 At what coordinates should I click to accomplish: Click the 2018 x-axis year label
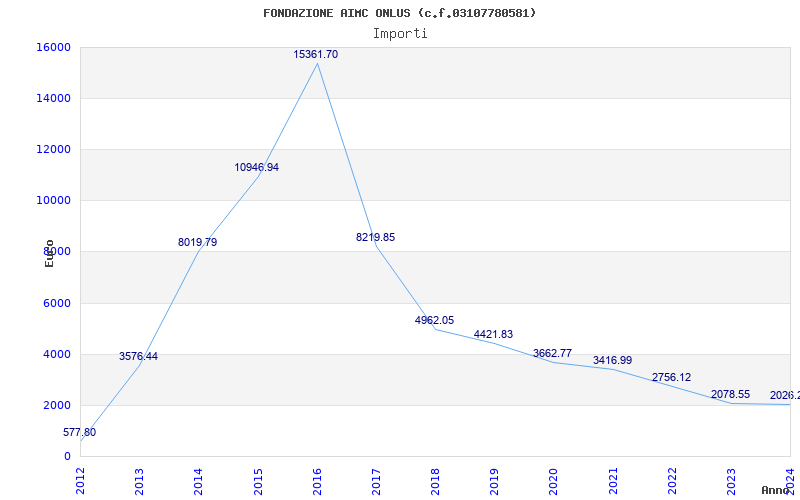point(435,481)
